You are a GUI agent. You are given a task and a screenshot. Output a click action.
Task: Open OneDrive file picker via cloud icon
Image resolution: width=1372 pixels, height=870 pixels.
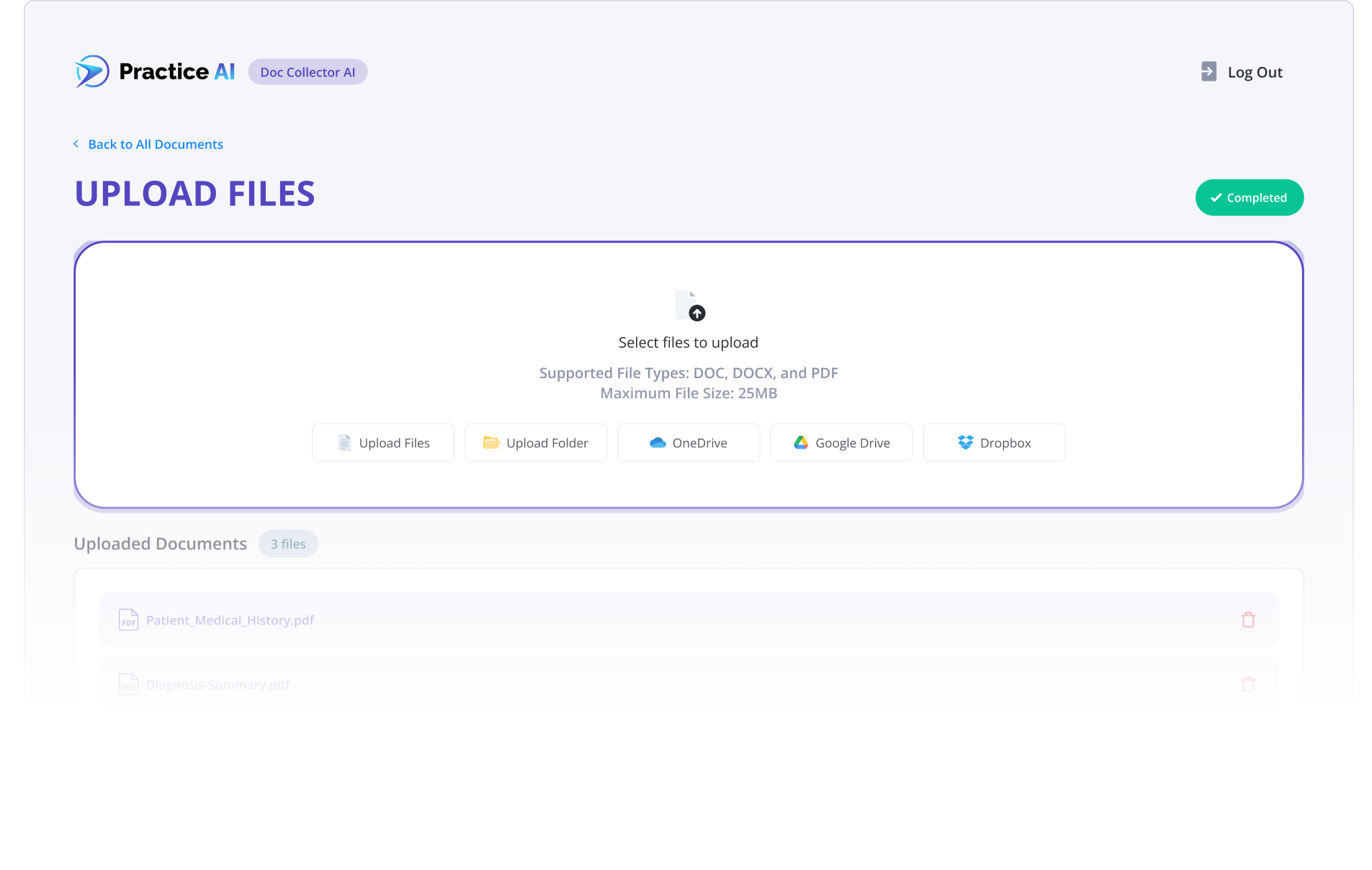pos(658,442)
